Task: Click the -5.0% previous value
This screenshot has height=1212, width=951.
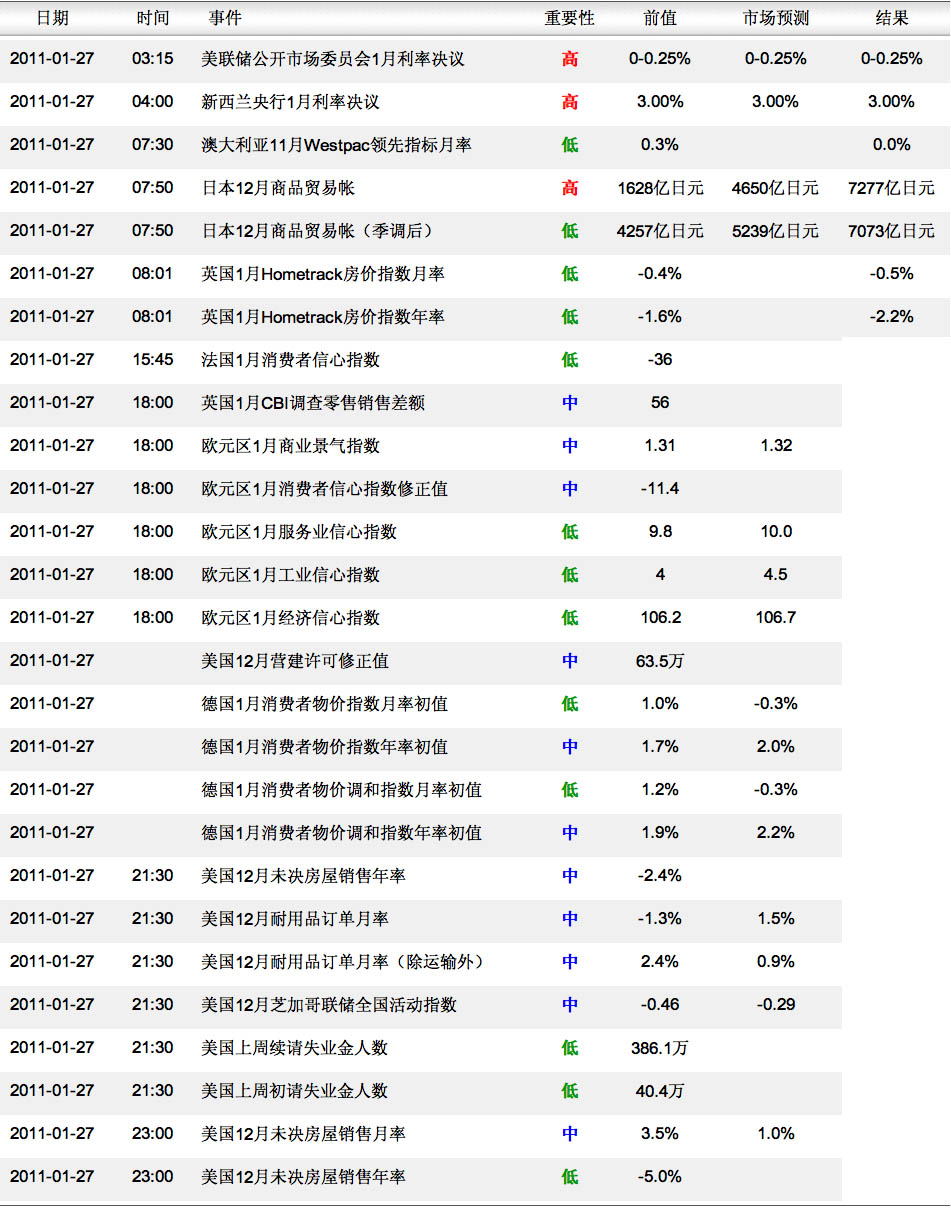Action: click(660, 1177)
